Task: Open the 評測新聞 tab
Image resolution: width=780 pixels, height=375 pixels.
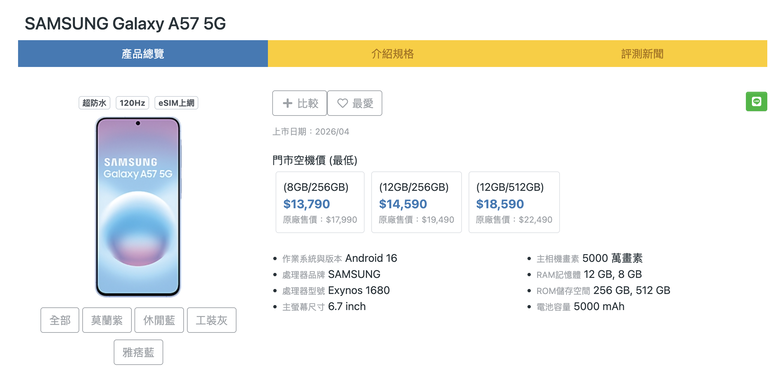Action: point(642,54)
